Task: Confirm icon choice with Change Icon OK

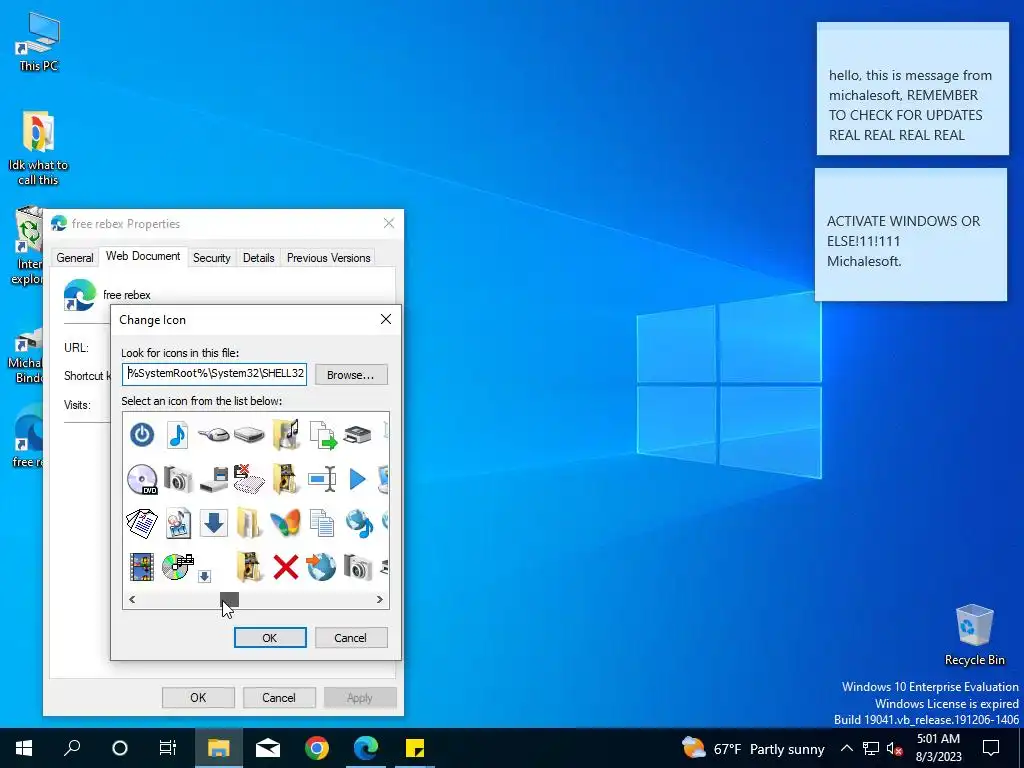Action: (x=270, y=637)
